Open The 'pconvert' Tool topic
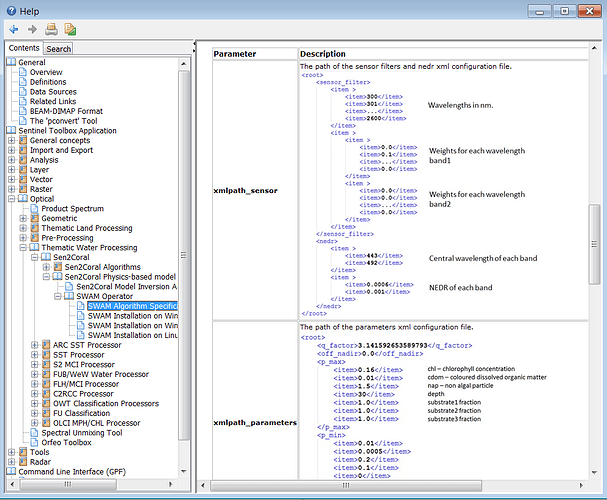 tap(63, 121)
